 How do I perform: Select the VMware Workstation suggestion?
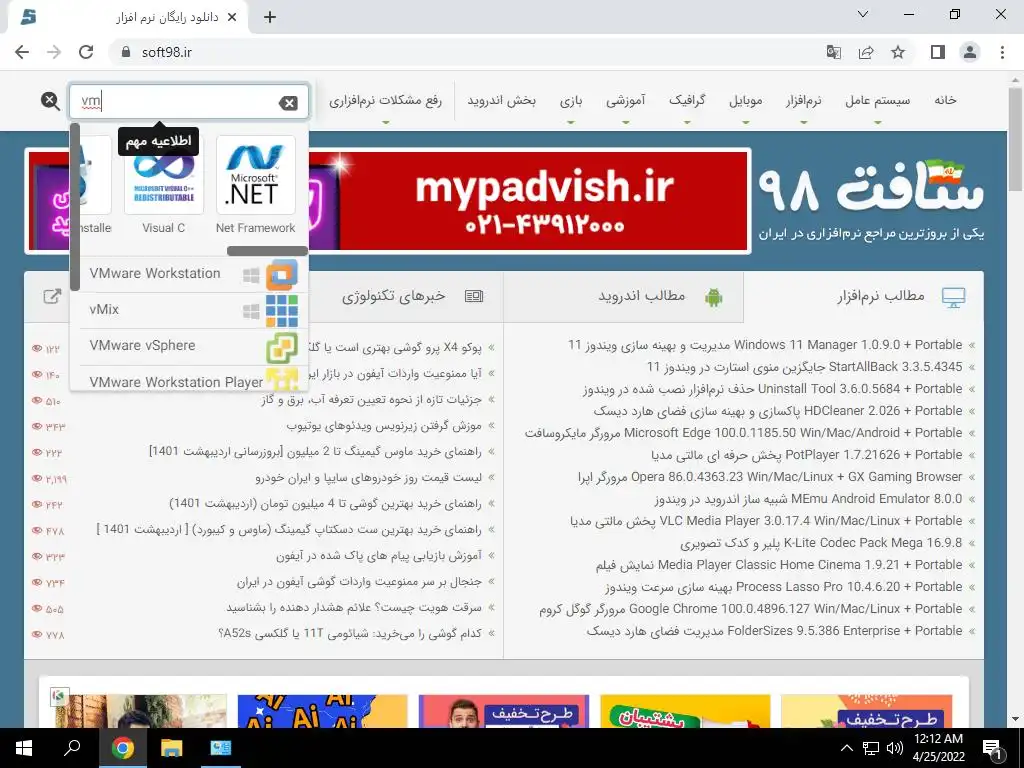[189, 274]
